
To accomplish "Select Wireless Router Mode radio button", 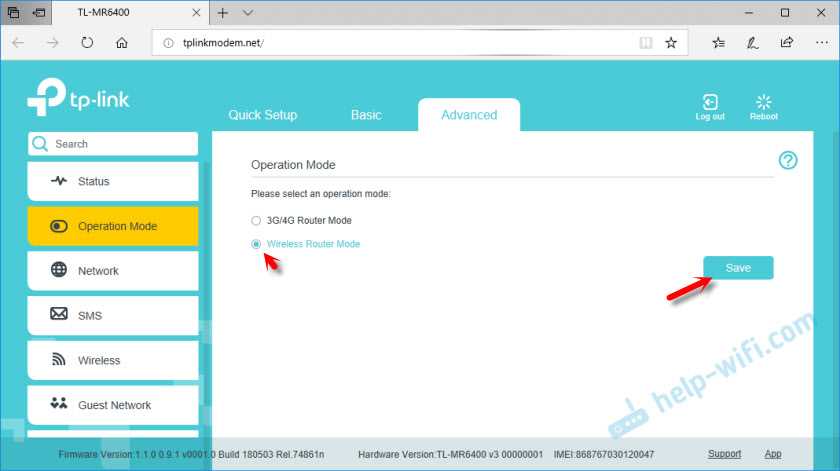I will click(x=256, y=244).
